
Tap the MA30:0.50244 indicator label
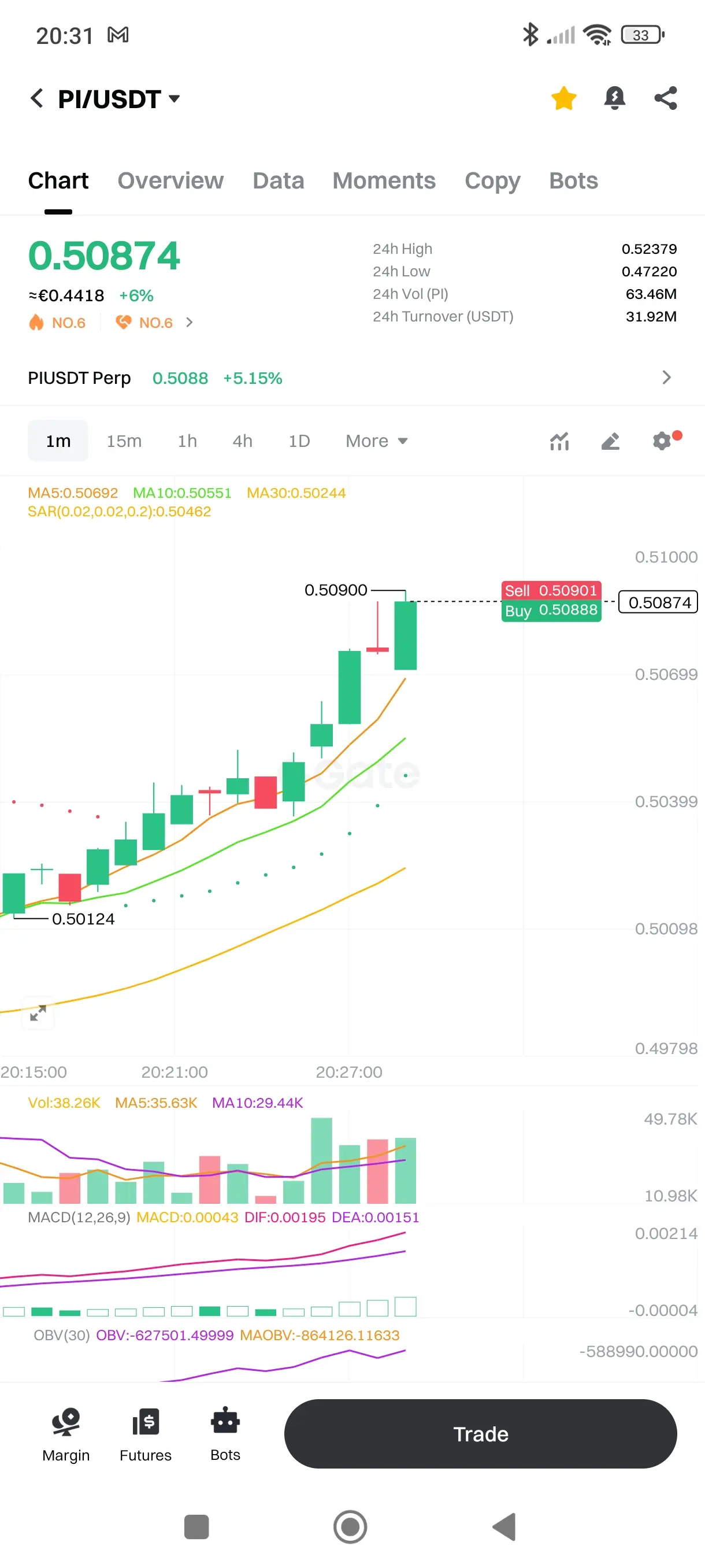(x=296, y=493)
